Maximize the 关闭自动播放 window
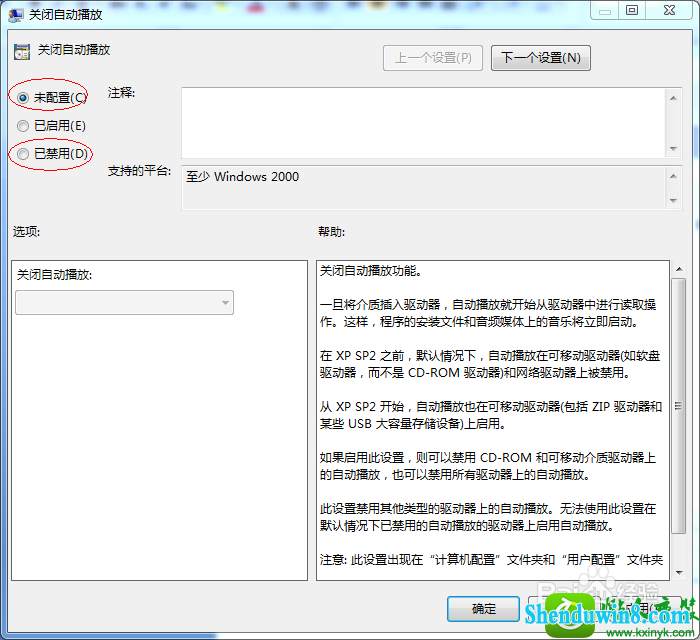The image size is (700, 640). [632, 11]
